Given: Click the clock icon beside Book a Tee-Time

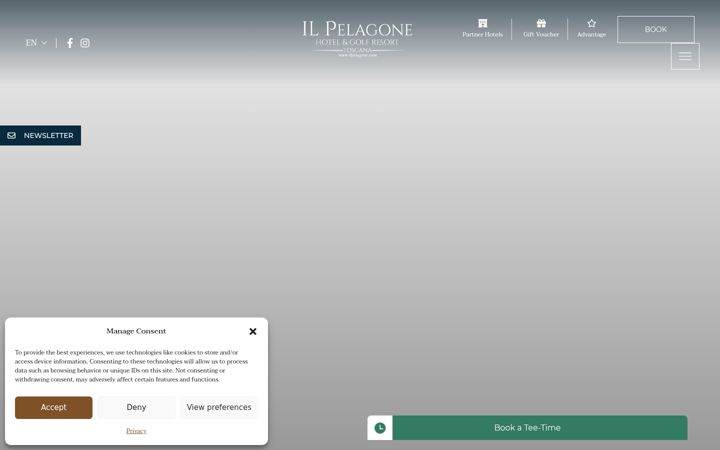Looking at the screenshot, I should click(x=380, y=428).
